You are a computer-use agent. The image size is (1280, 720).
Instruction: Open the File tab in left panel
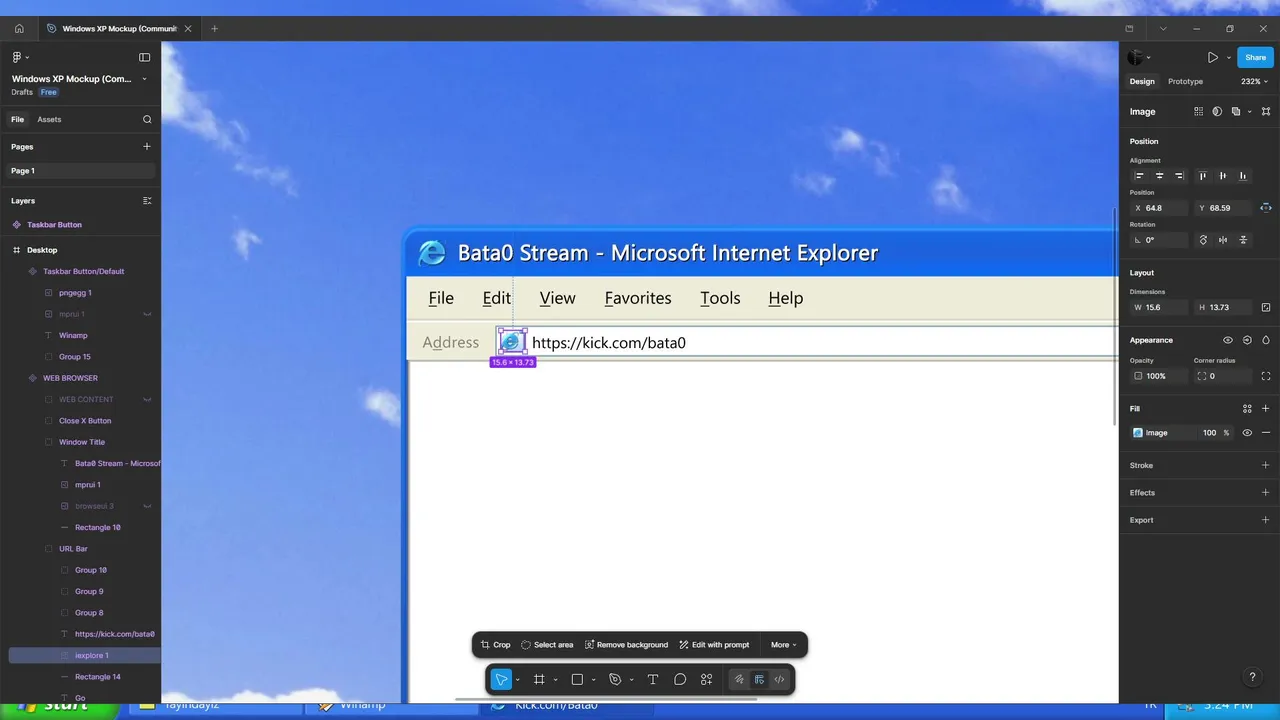pos(17,119)
